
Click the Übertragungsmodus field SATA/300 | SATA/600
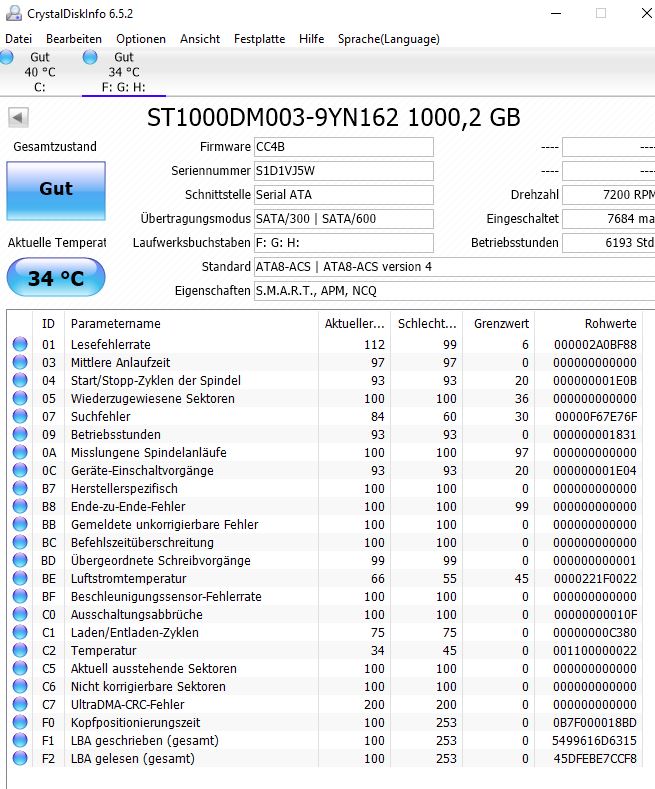point(344,219)
